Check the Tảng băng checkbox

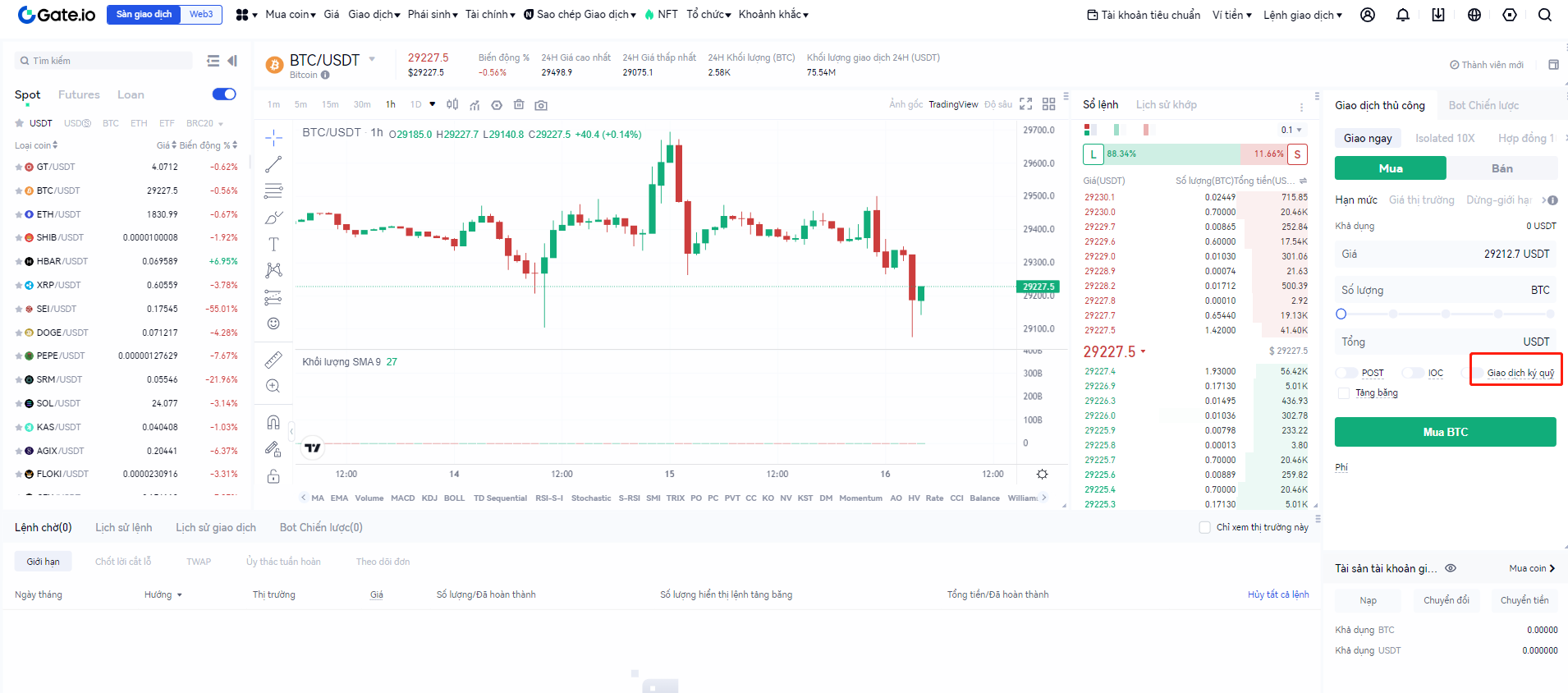tap(1344, 393)
